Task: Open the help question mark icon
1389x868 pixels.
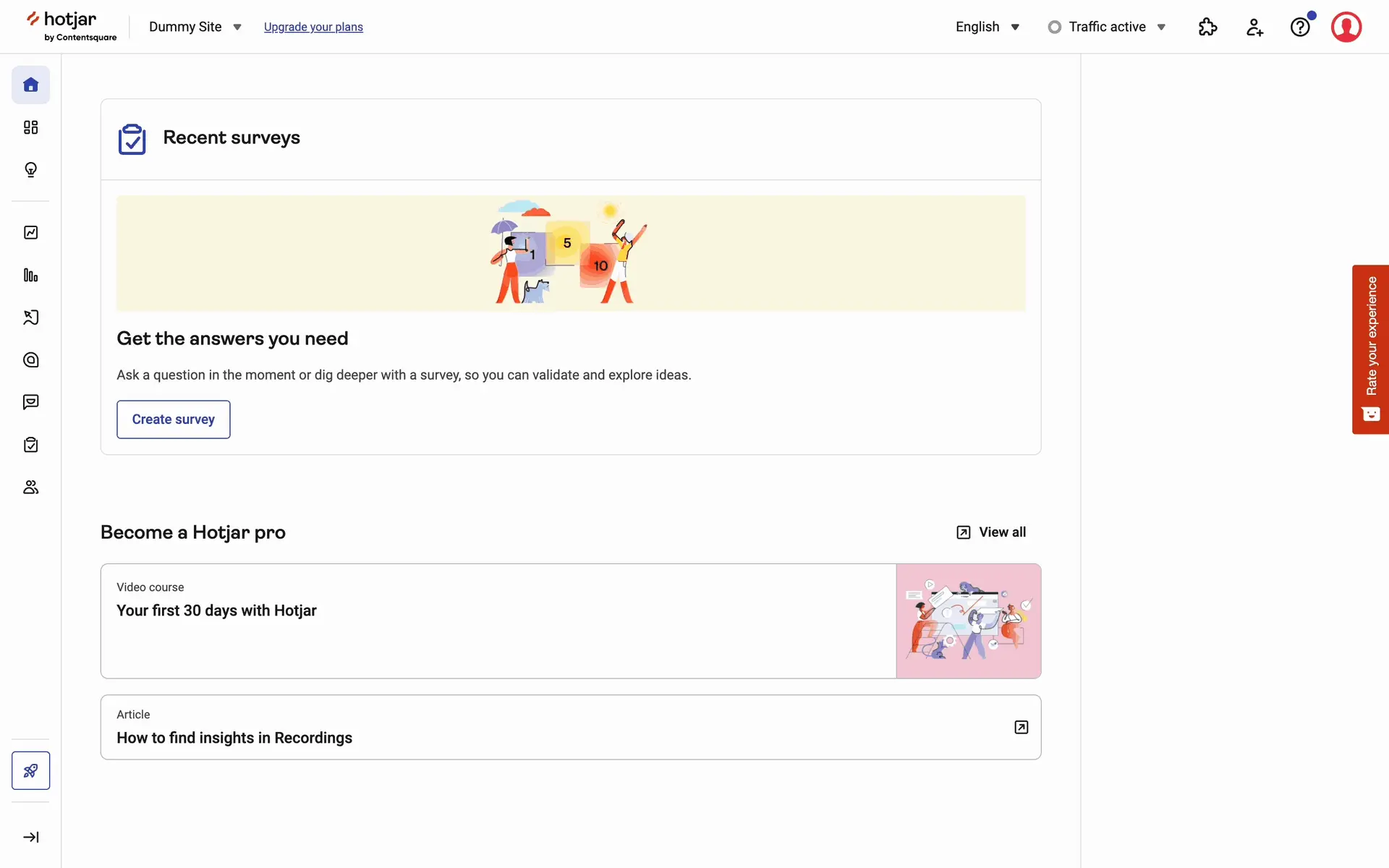Action: tap(1300, 27)
